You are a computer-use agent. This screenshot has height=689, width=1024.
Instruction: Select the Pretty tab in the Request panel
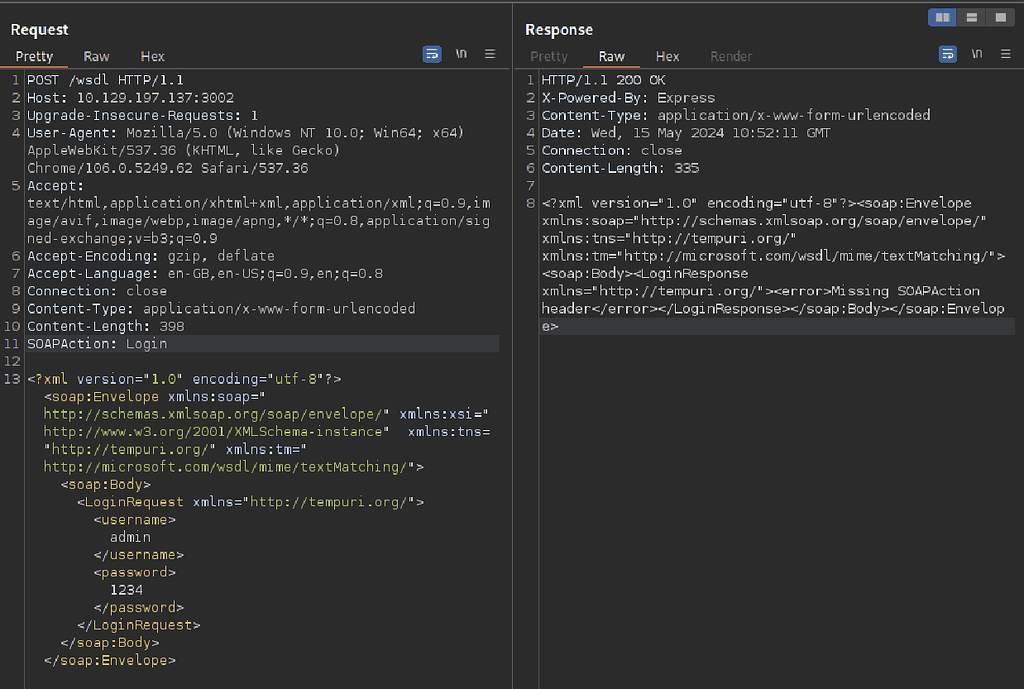(34, 56)
